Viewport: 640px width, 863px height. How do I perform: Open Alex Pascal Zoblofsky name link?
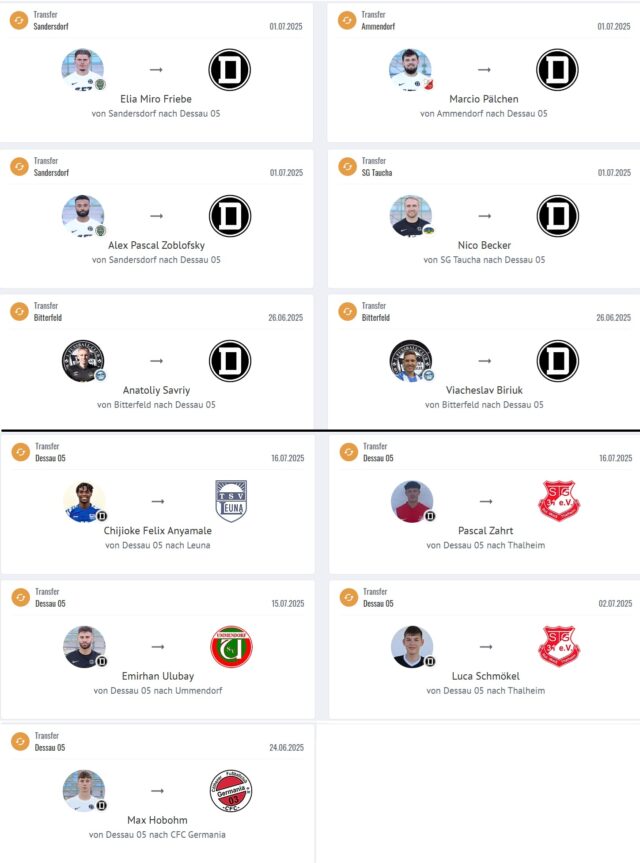156,245
